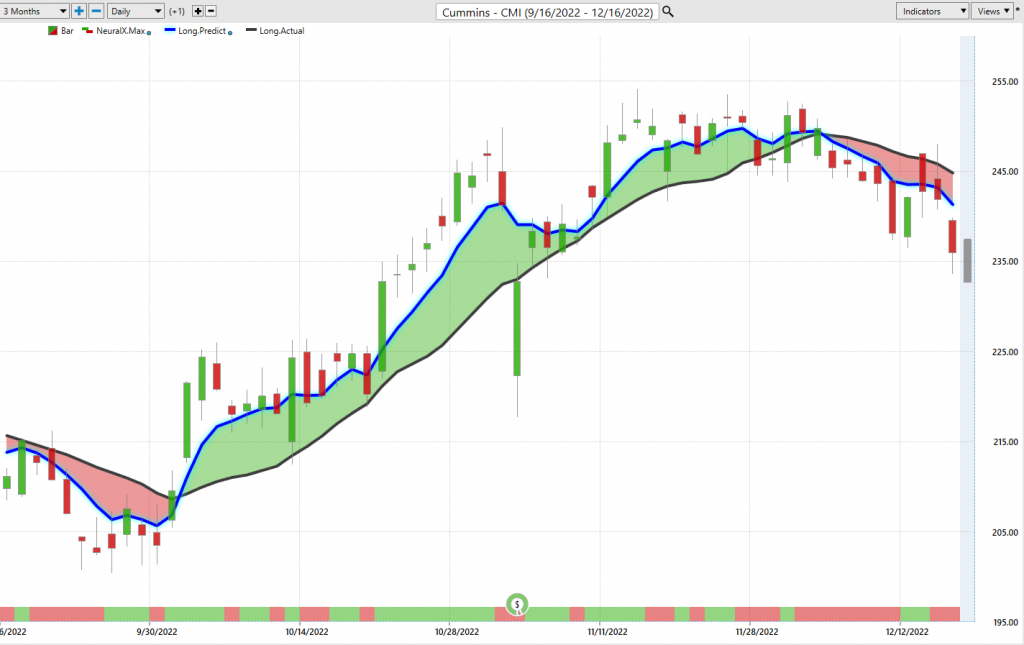This screenshot has height=645, width=1024.
Task: Click the green dollar dividend marker
Action: pos(517,605)
